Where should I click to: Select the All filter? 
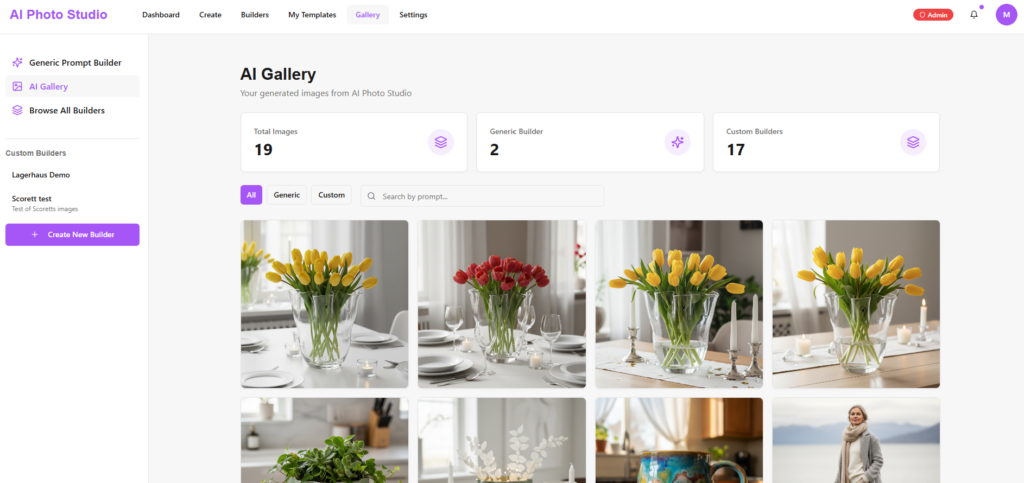click(251, 195)
